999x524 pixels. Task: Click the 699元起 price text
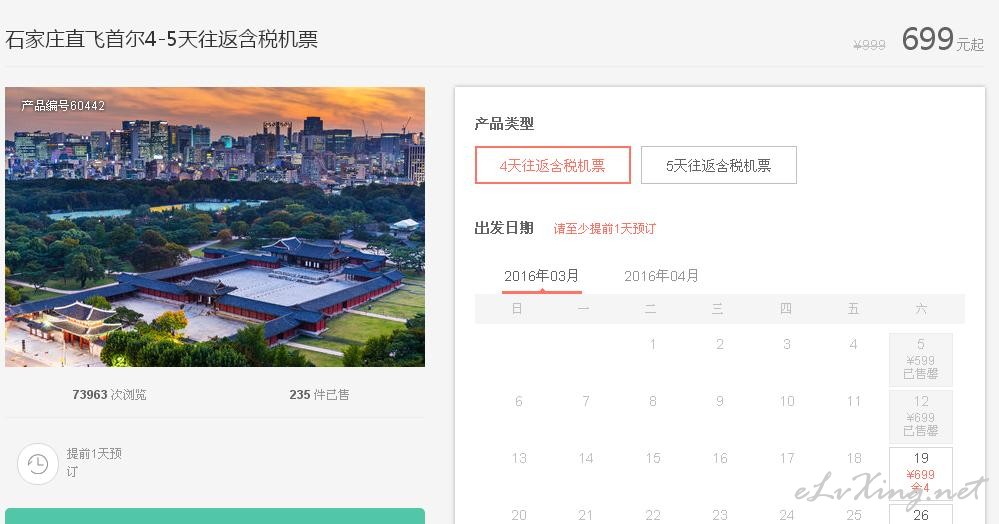click(x=943, y=40)
